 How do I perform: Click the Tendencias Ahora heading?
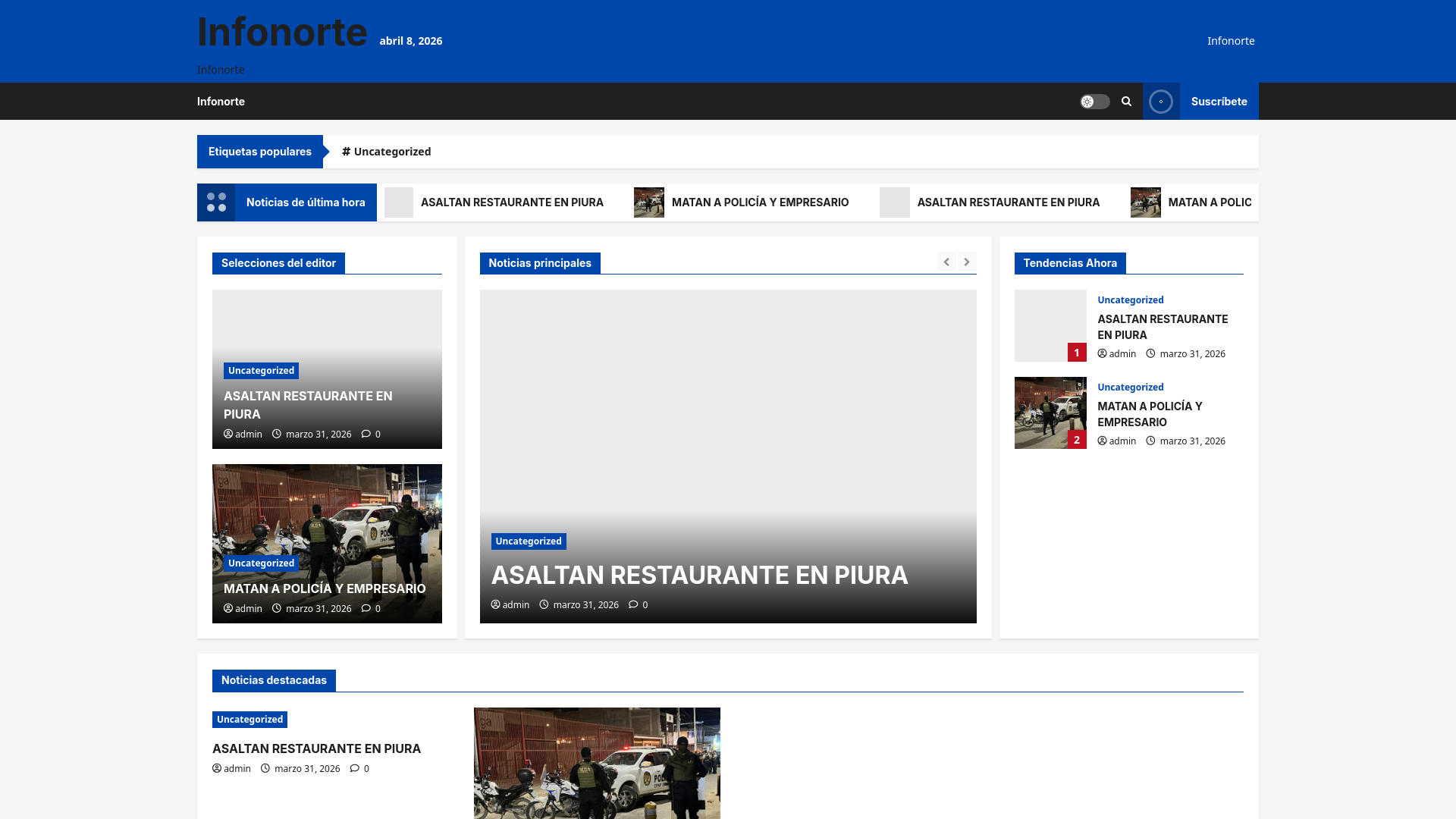pos(1070,263)
